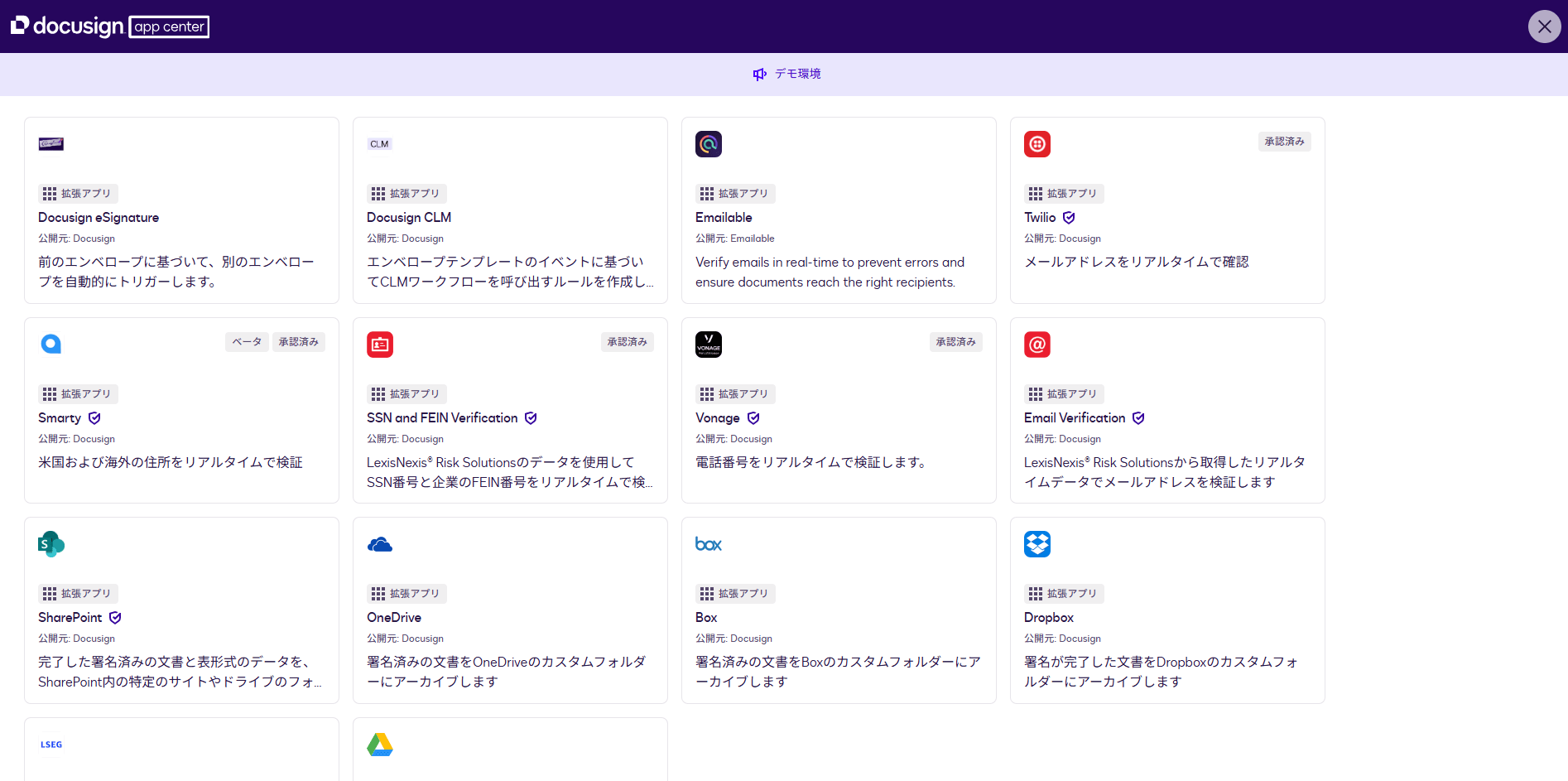Click the Vonage logo icon
Screen dimensions: 1568x781
tap(709, 345)
